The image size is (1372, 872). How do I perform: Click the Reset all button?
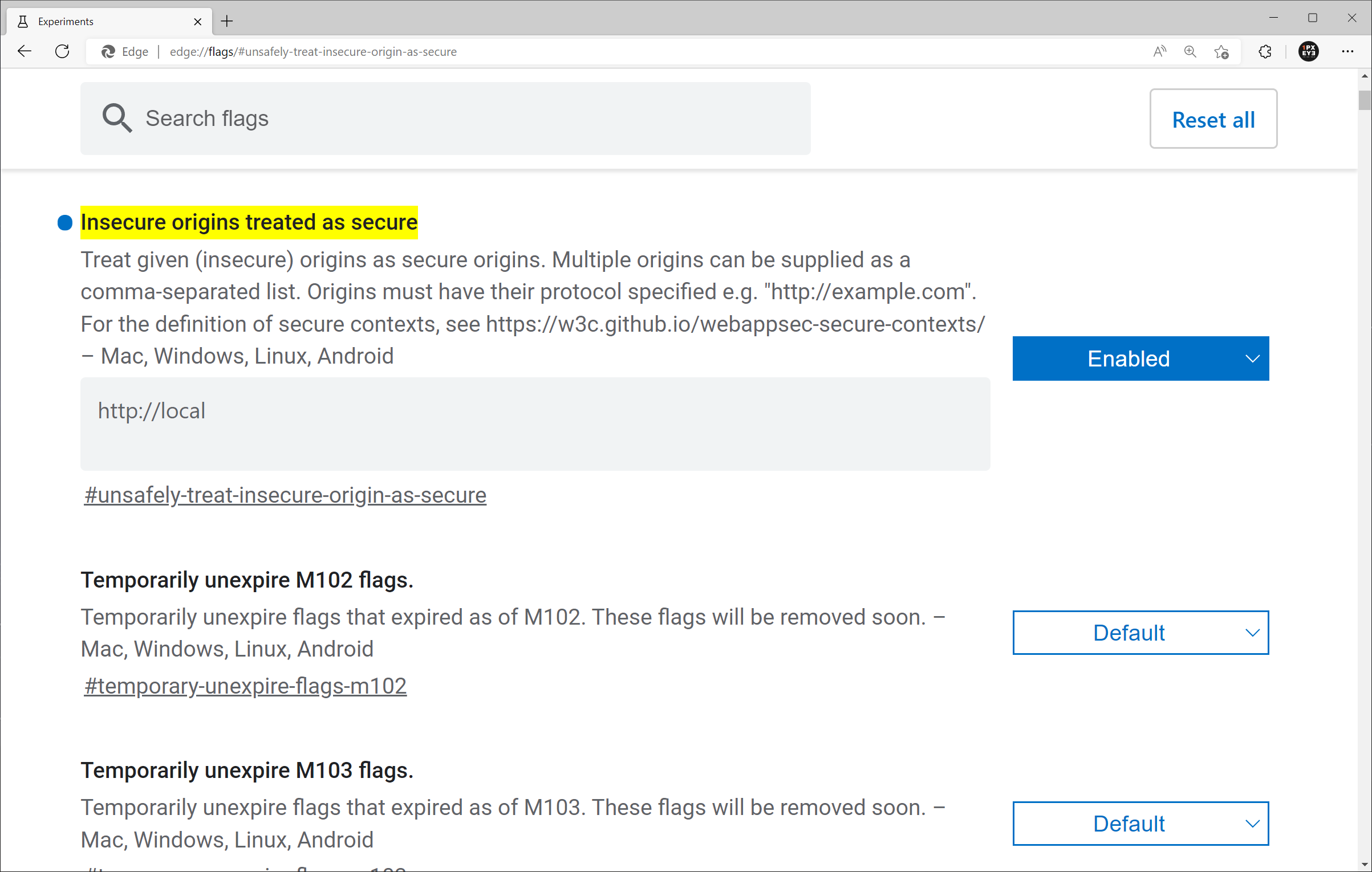[x=1213, y=119]
